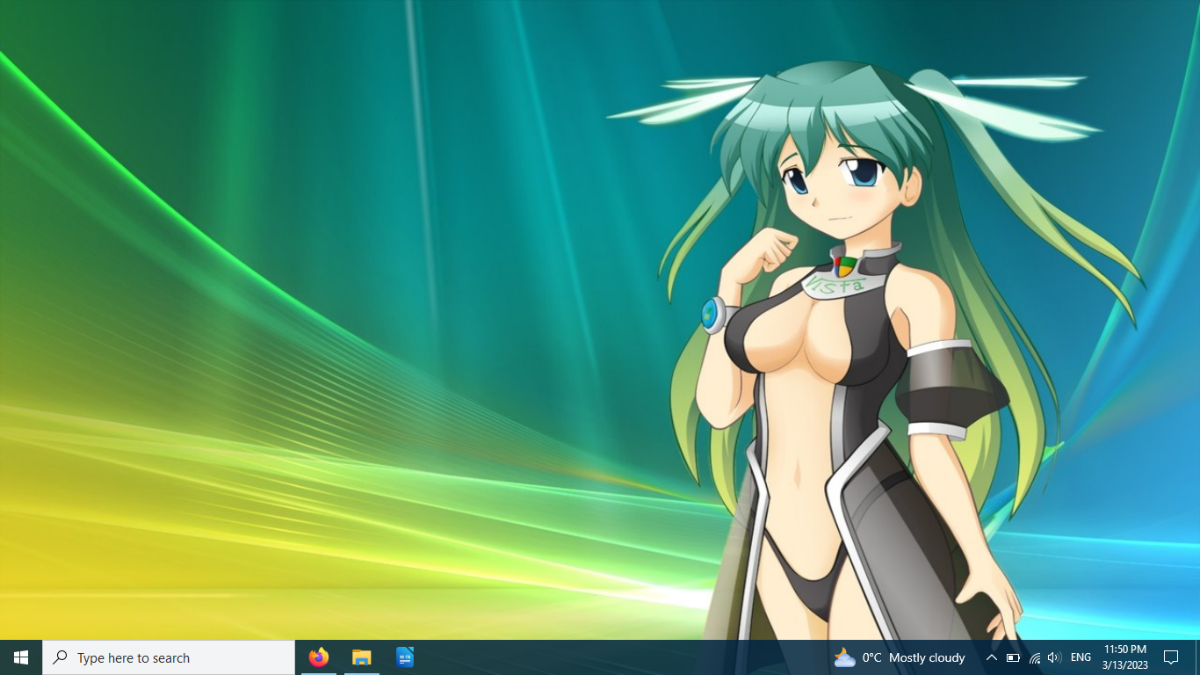Click the battery status tray icon
1200x675 pixels.
point(1013,658)
